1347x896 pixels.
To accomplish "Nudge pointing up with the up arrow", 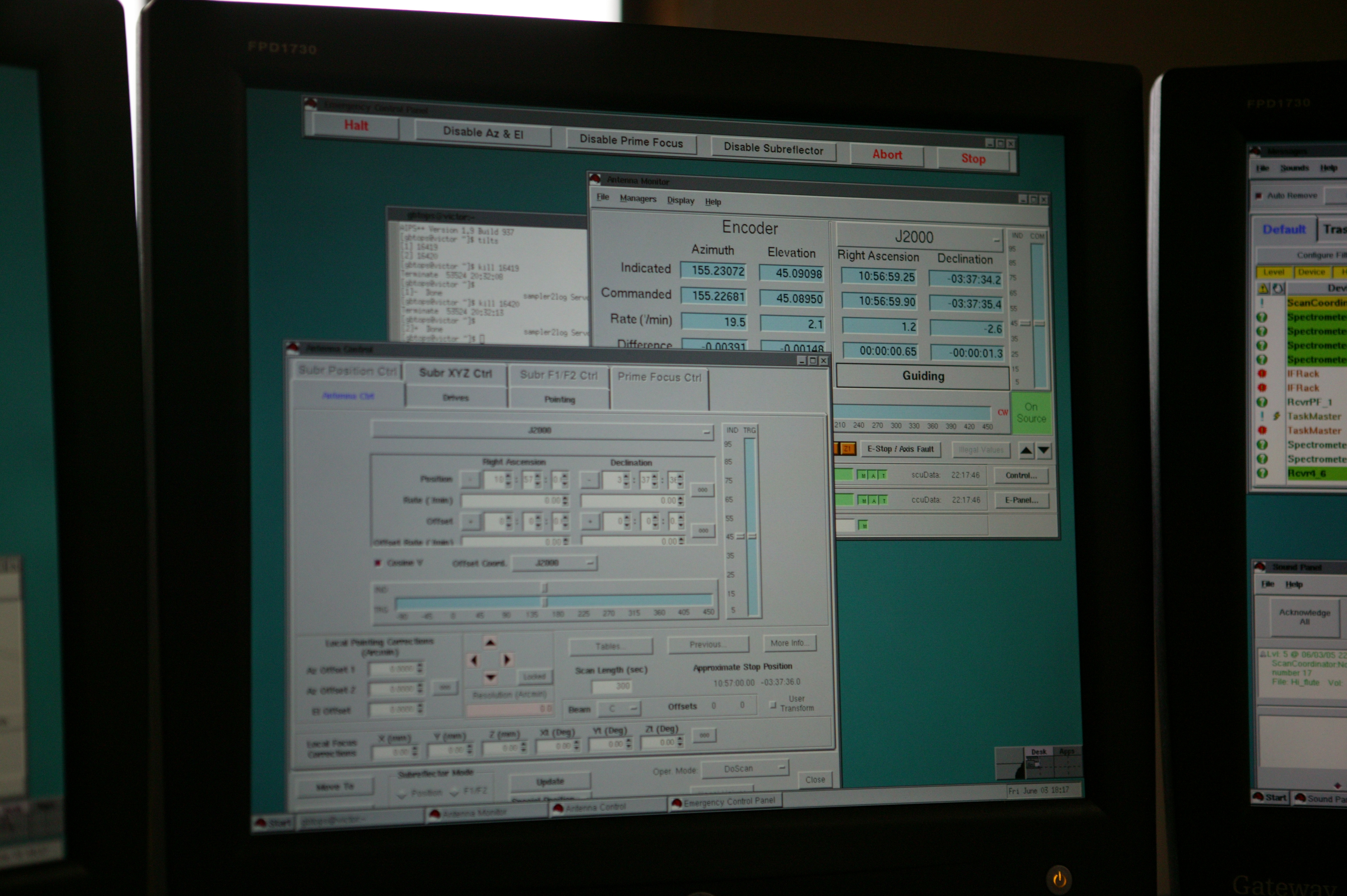I will (490, 643).
